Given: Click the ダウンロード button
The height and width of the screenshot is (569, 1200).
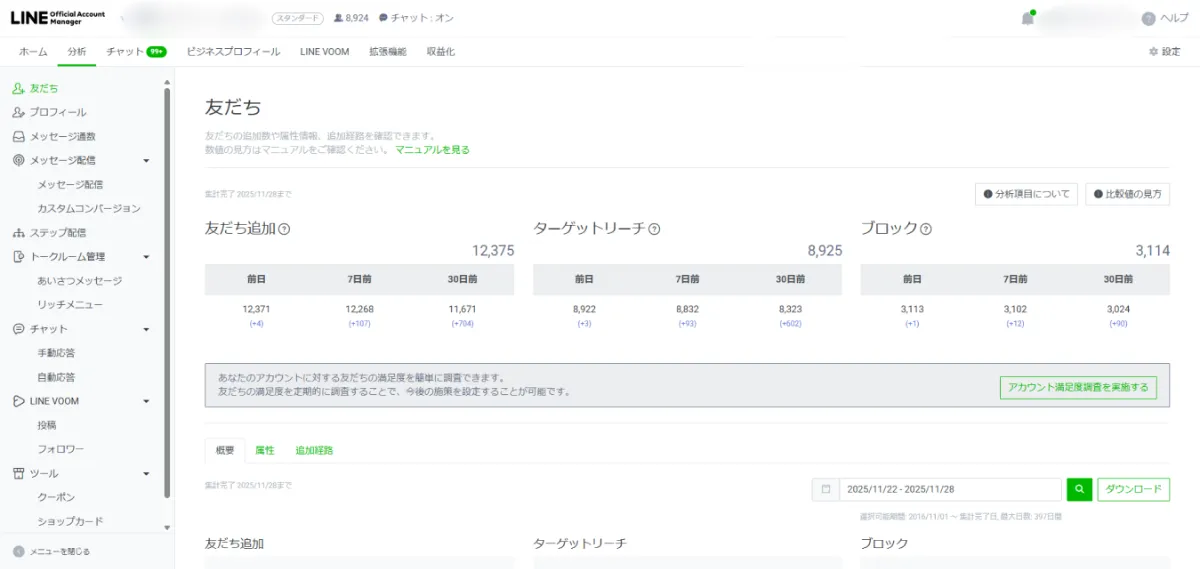Looking at the screenshot, I should click(1134, 489).
